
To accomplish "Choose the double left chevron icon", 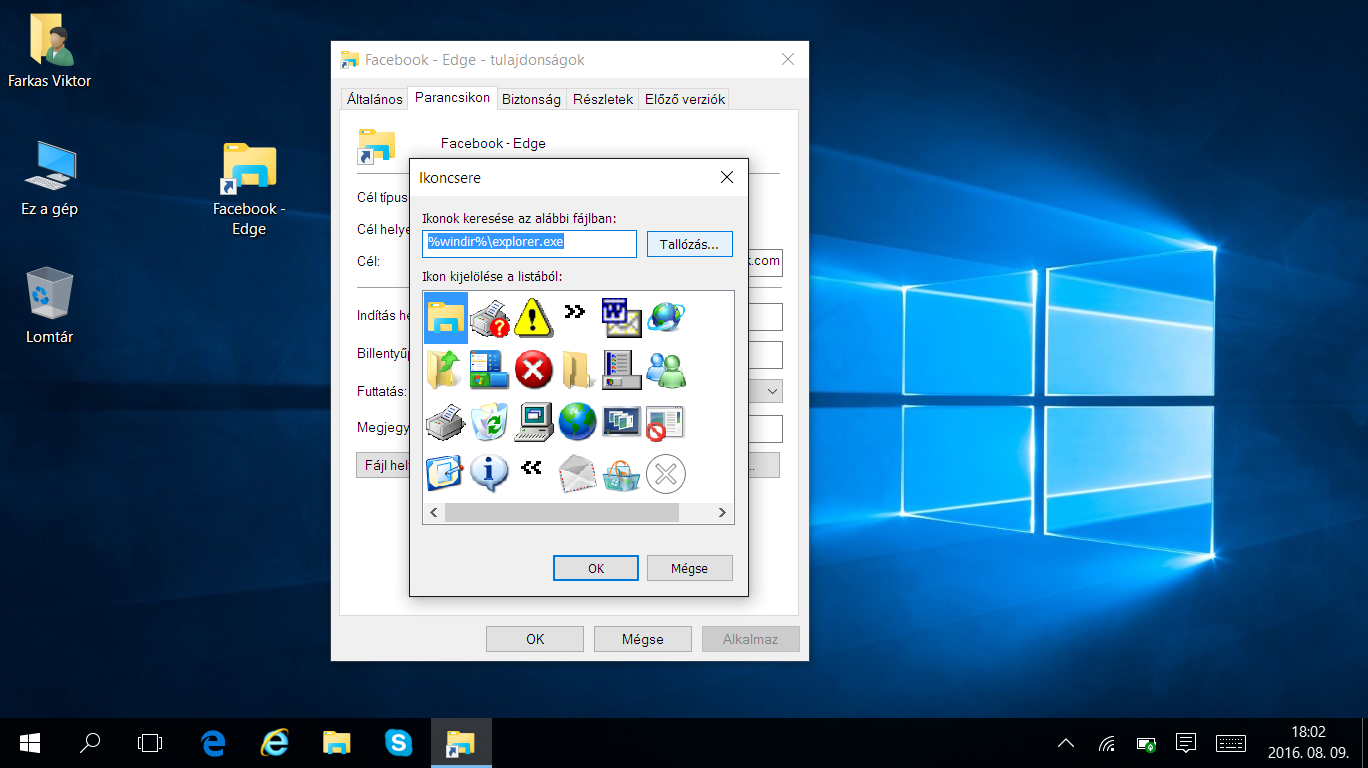I will [x=532, y=466].
